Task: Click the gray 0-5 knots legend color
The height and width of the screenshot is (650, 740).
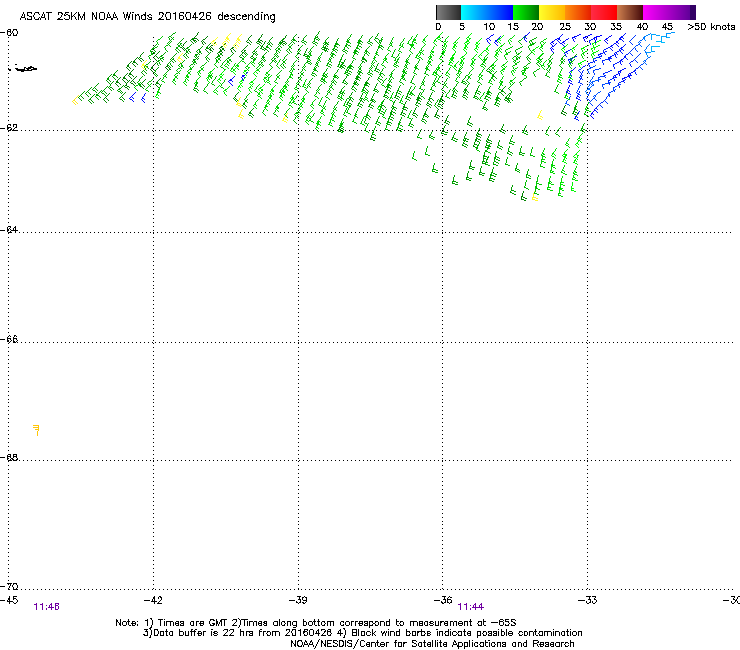Action: pos(448,12)
